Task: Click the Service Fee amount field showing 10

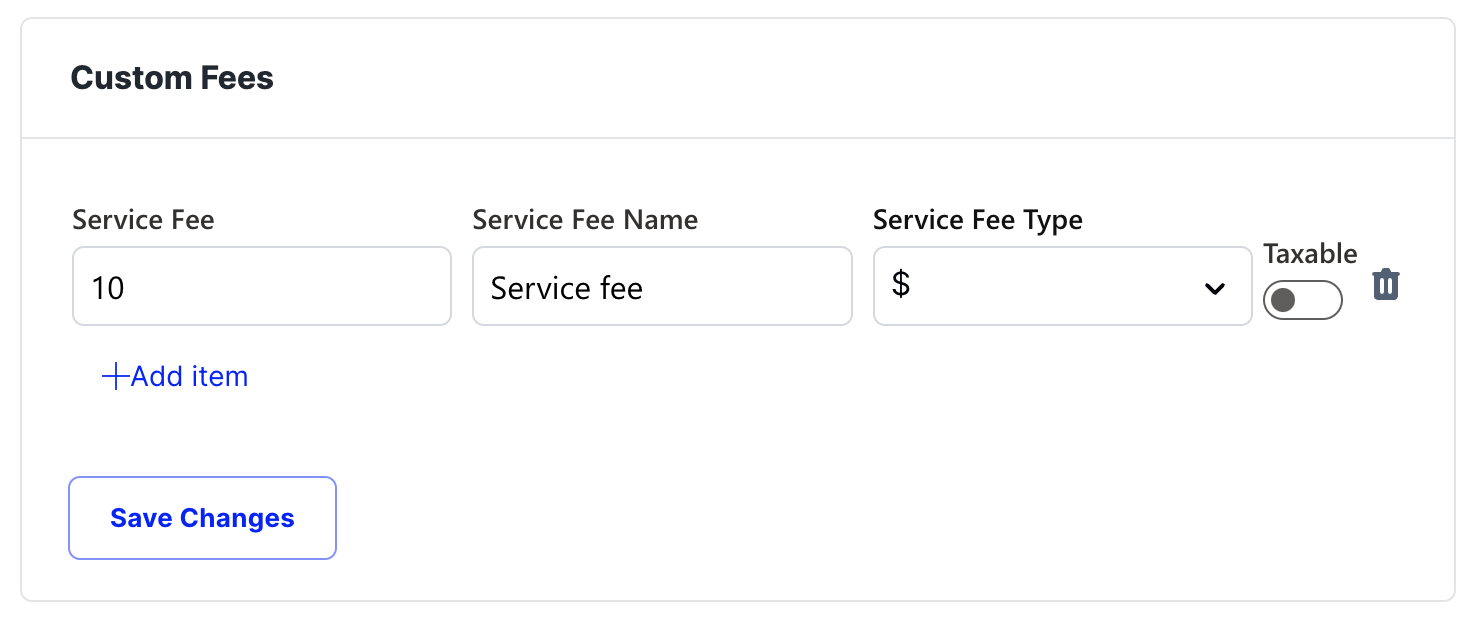Action: pyautogui.click(x=261, y=286)
